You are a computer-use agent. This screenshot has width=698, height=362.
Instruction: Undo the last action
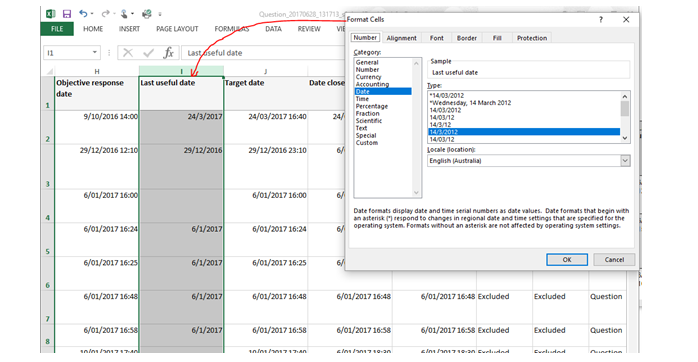pyautogui.click(x=83, y=14)
